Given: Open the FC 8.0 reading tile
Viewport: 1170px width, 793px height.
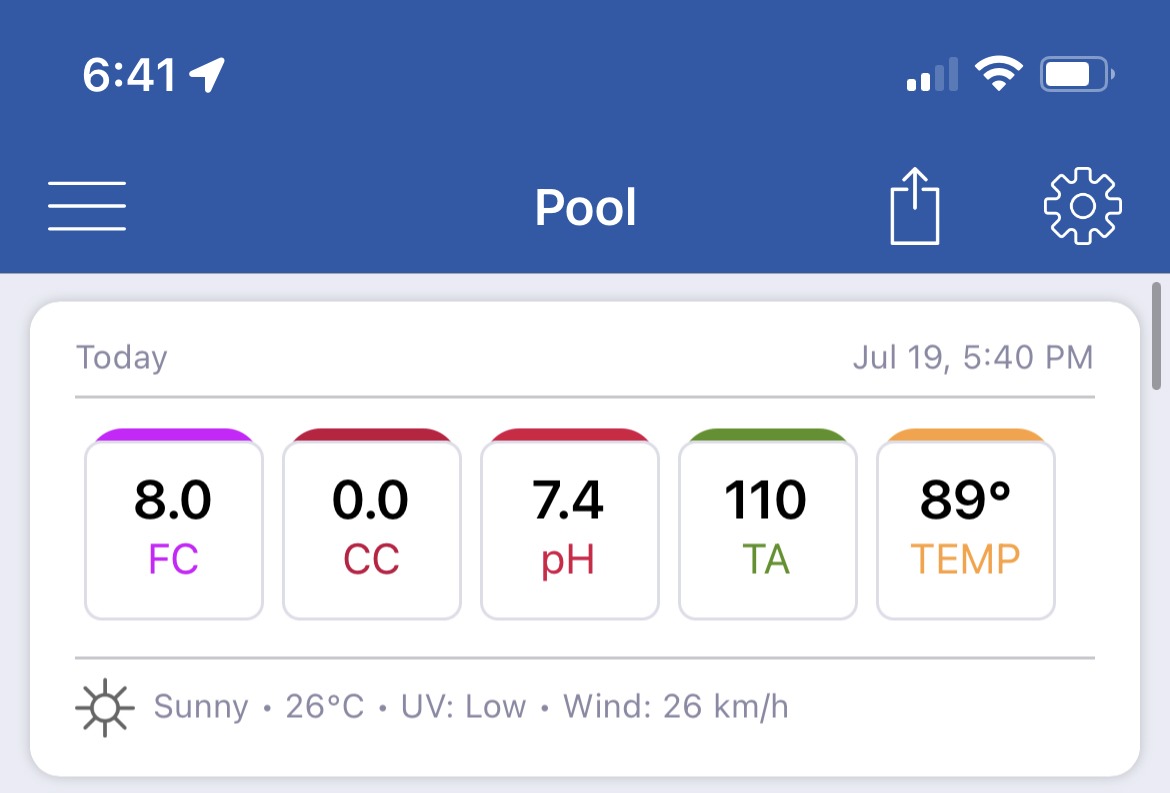Looking at the screenshot, I should [x=174, y=524].
